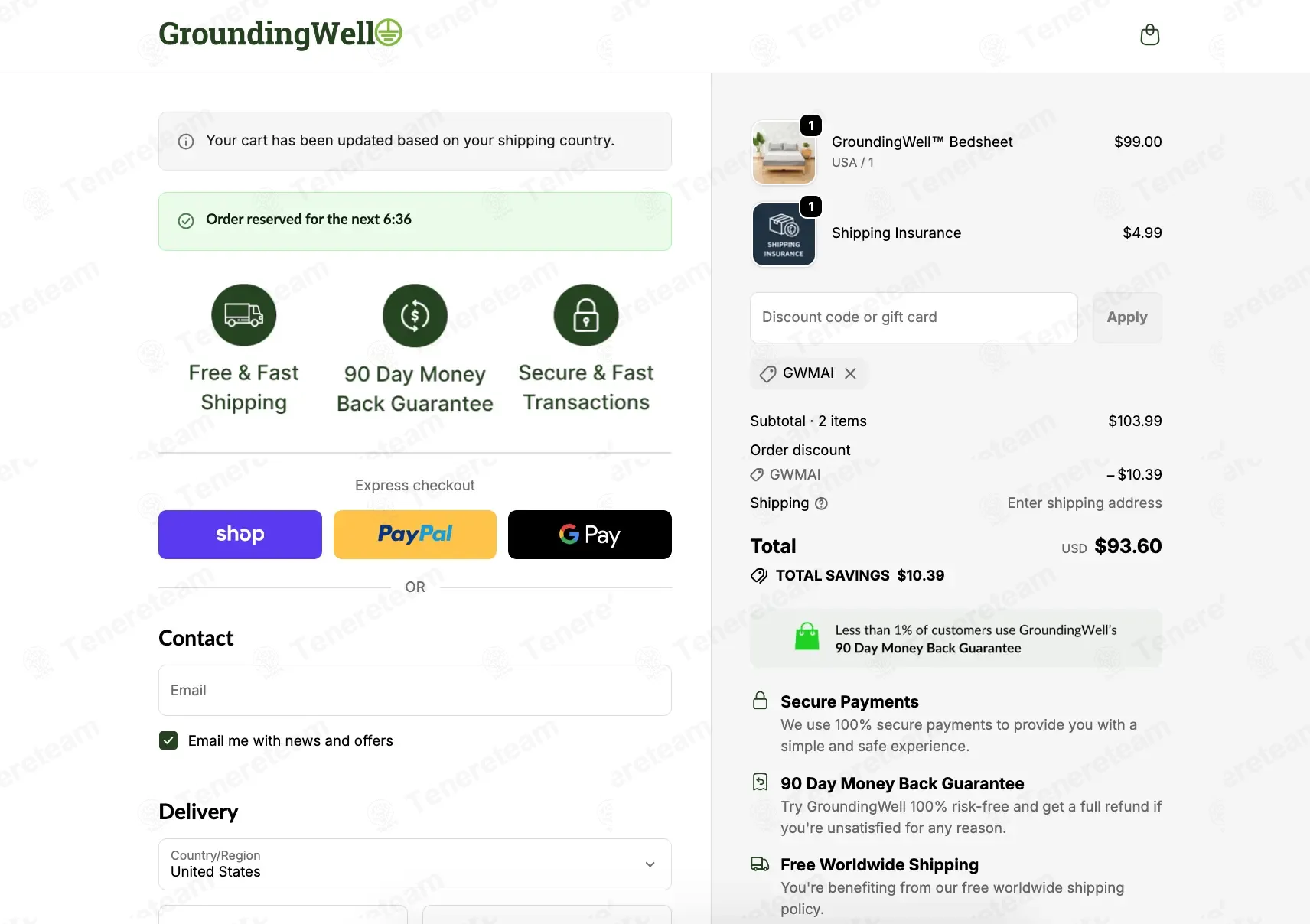
Task: Pay with Shop Pay express checkout
Action: pos(240,535)
